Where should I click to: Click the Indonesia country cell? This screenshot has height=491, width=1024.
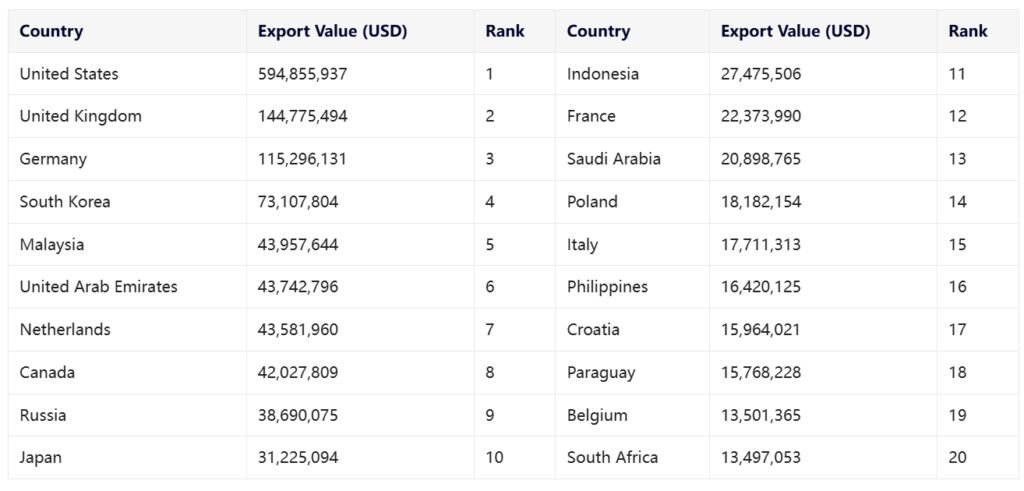coord(603,74)
